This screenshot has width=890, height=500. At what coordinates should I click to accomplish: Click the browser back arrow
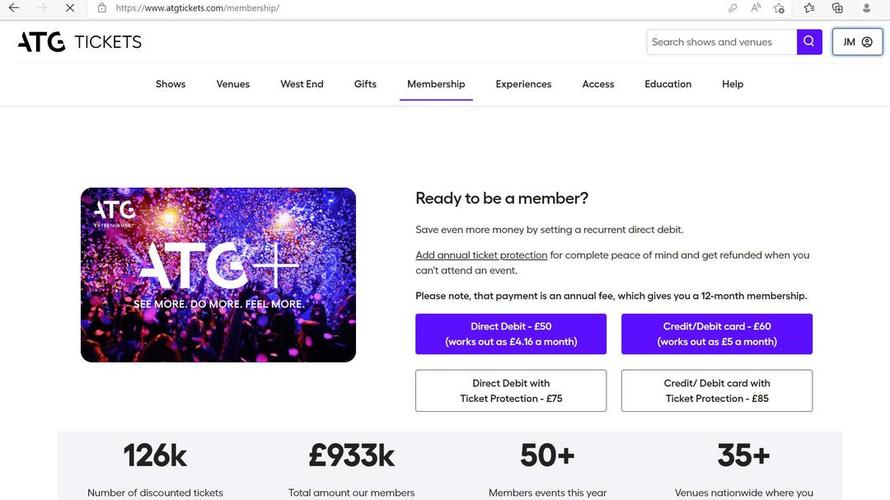(x=14, y=8)
